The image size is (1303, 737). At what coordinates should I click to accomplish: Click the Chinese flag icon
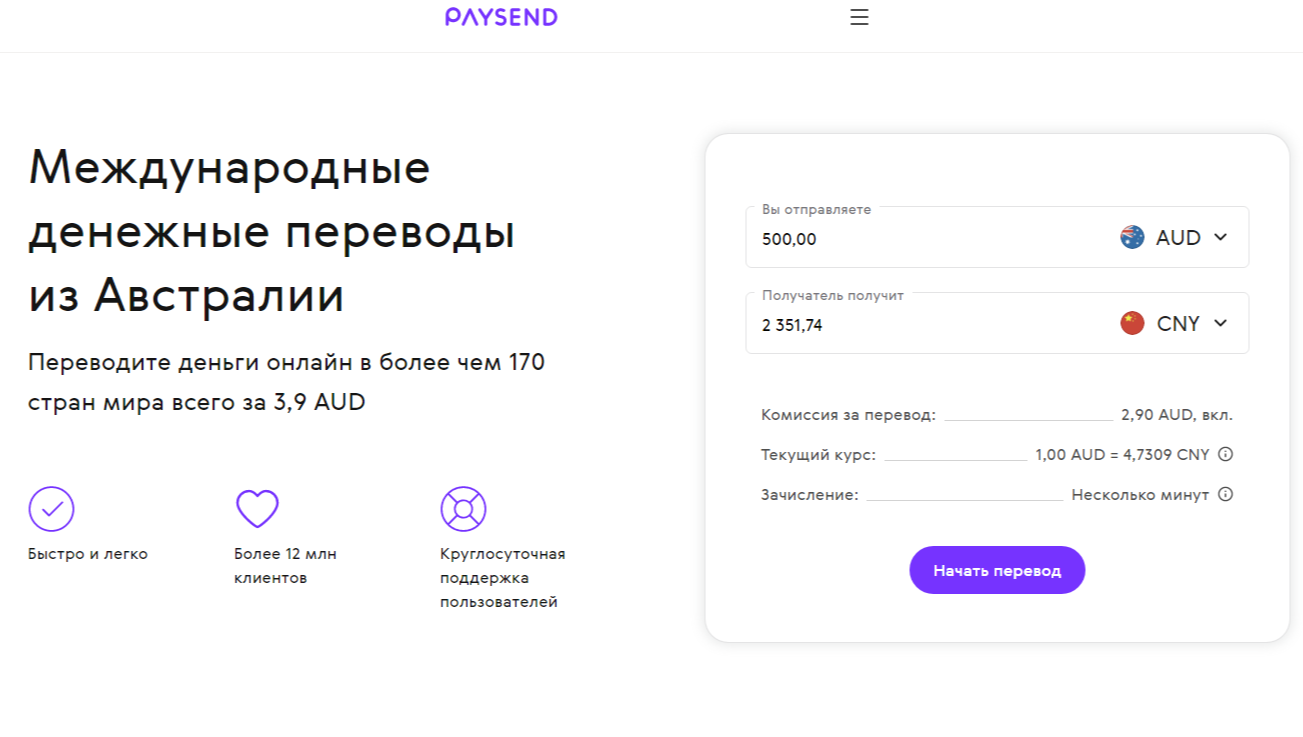pos(1132,323)
